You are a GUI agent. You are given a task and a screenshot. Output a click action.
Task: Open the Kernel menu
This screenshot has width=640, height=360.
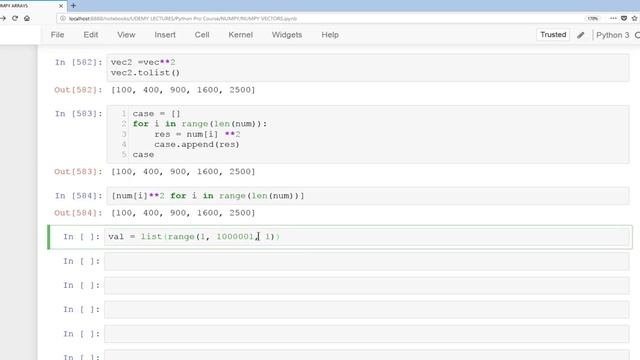click(240, 35)
